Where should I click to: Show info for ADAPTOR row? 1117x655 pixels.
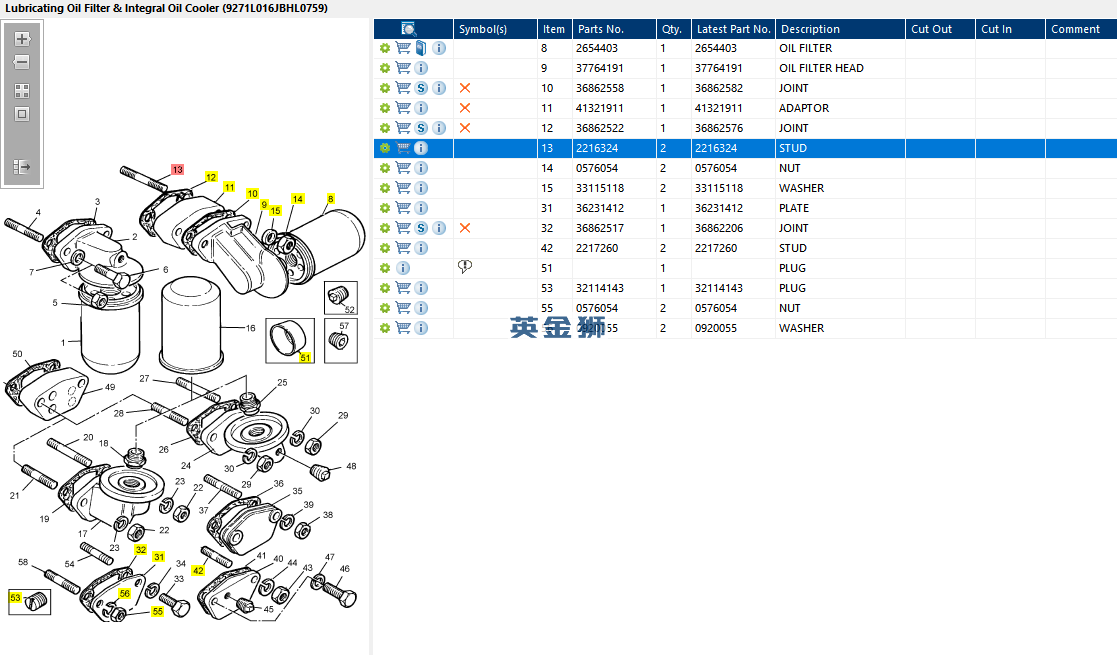421,108
